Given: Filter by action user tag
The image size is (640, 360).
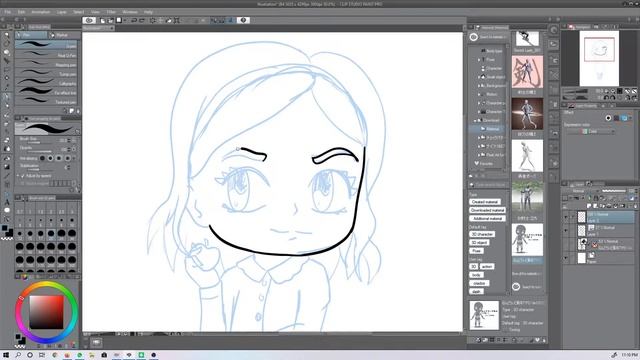Looking at the screenshot, I should (487, 267).
